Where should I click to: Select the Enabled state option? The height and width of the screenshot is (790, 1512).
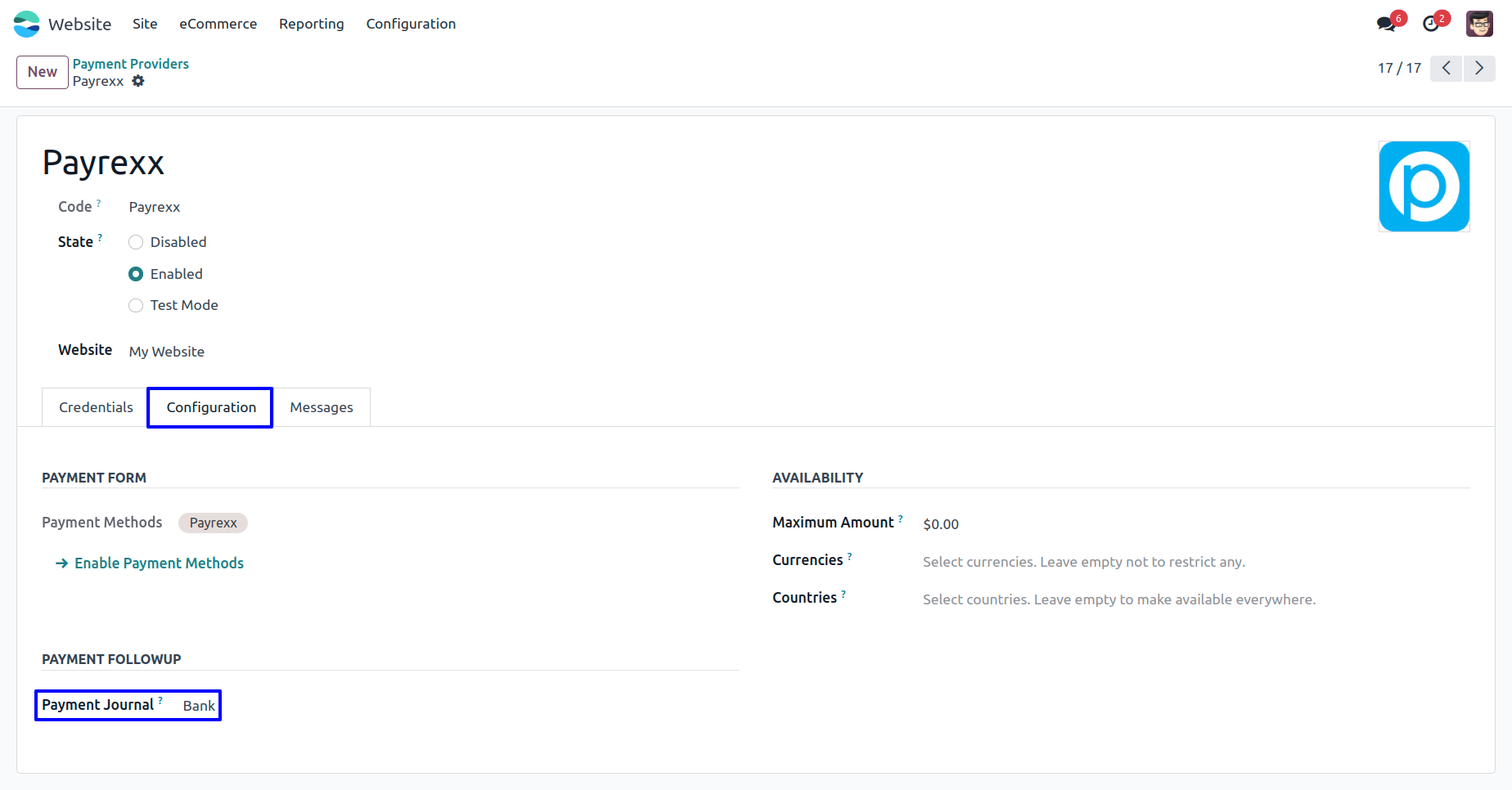coord(136,274)
